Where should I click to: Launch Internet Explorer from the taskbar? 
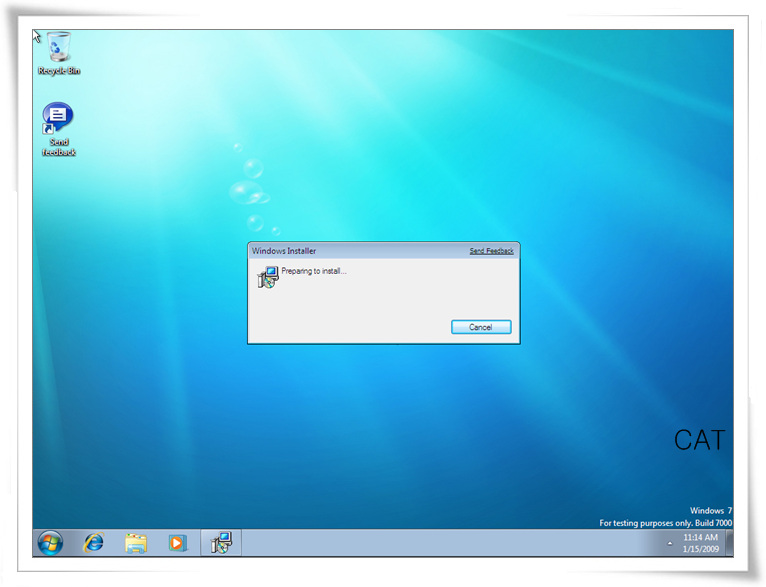93,543
